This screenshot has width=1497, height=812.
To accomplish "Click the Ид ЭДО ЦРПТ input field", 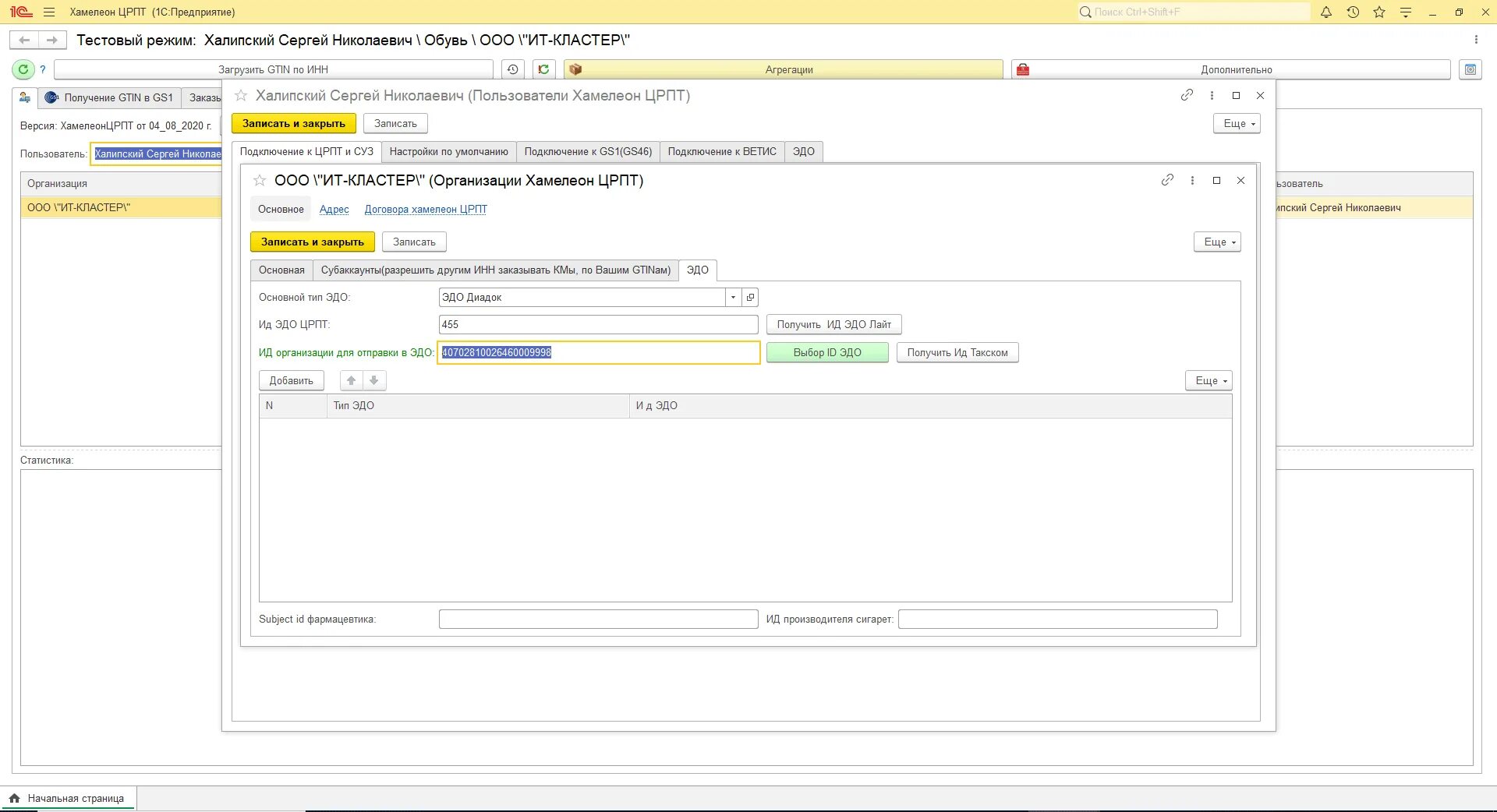I will (599, 324).
